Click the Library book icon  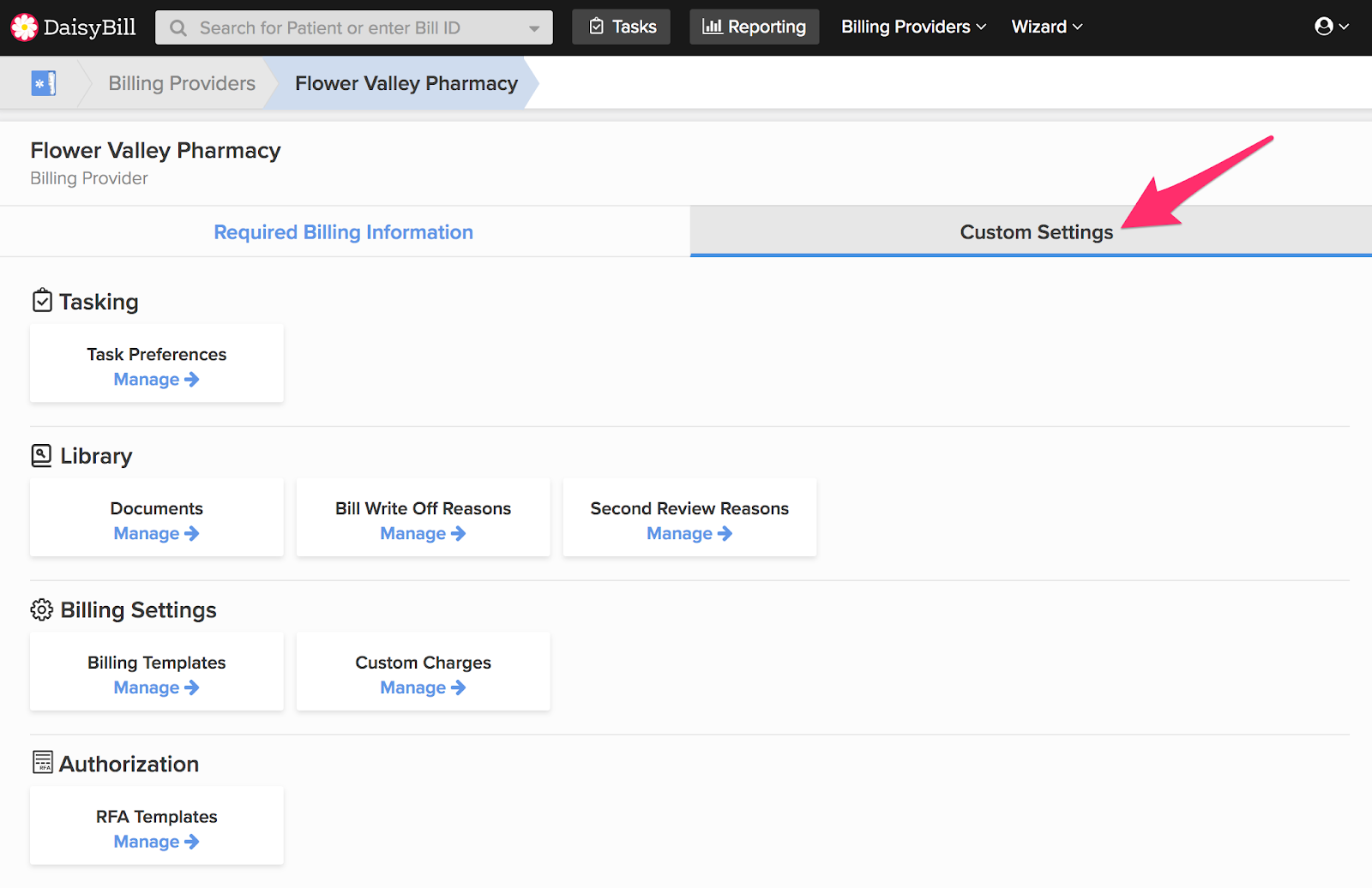click(41, 455)
